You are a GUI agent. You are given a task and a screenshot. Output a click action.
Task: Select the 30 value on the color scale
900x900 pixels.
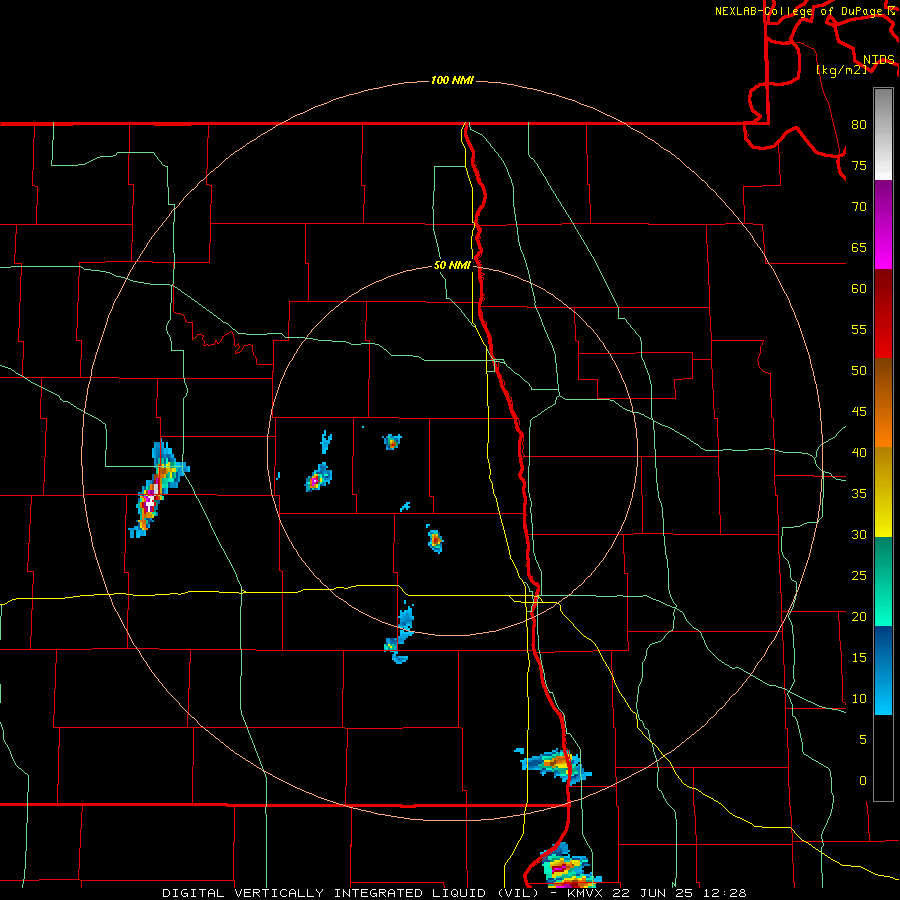tap(859, 534)
